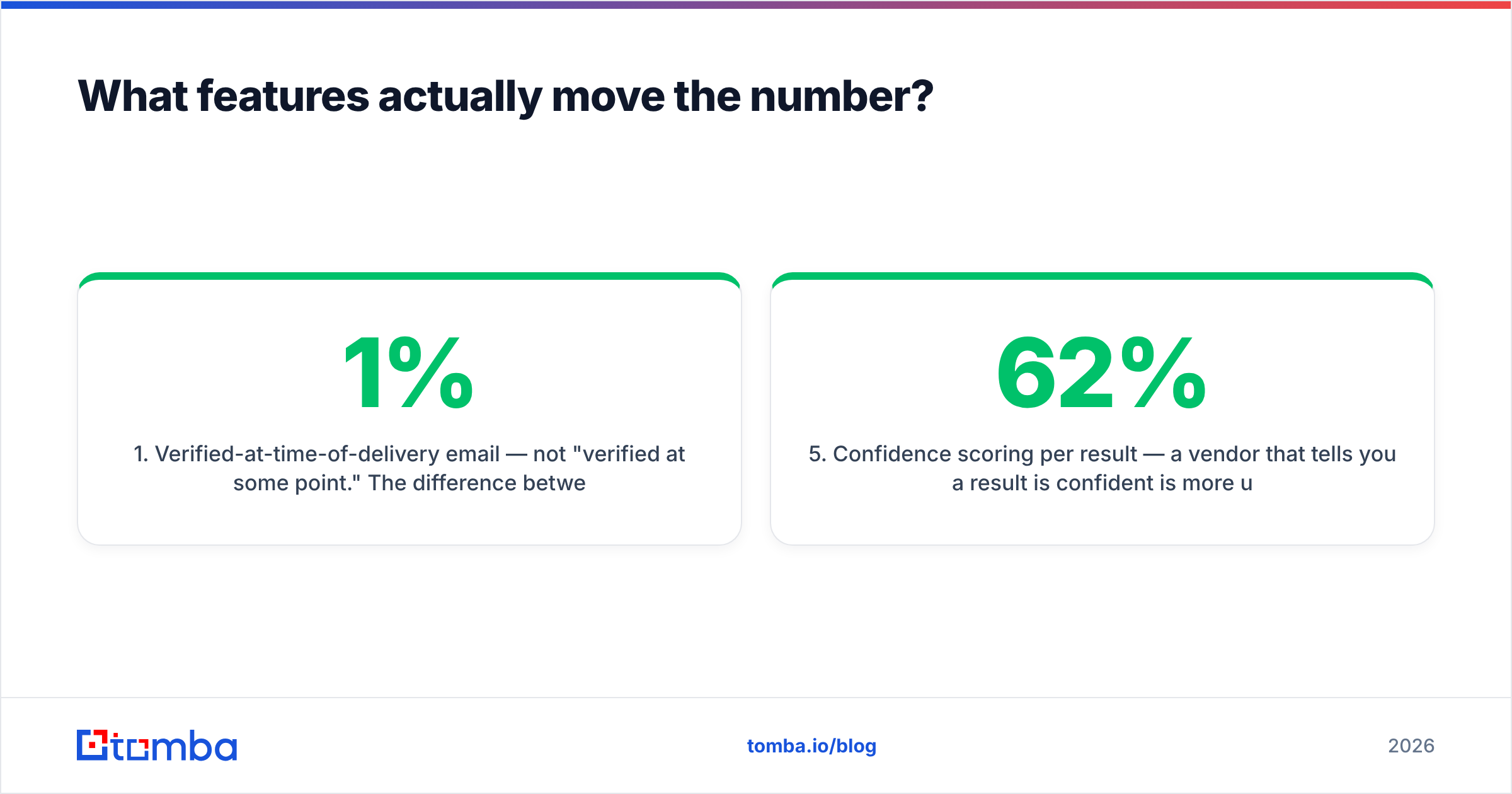Viewport: 1512px width, 794px height.
Task: Click the 2026 year label
Action: click(1411, 746)
